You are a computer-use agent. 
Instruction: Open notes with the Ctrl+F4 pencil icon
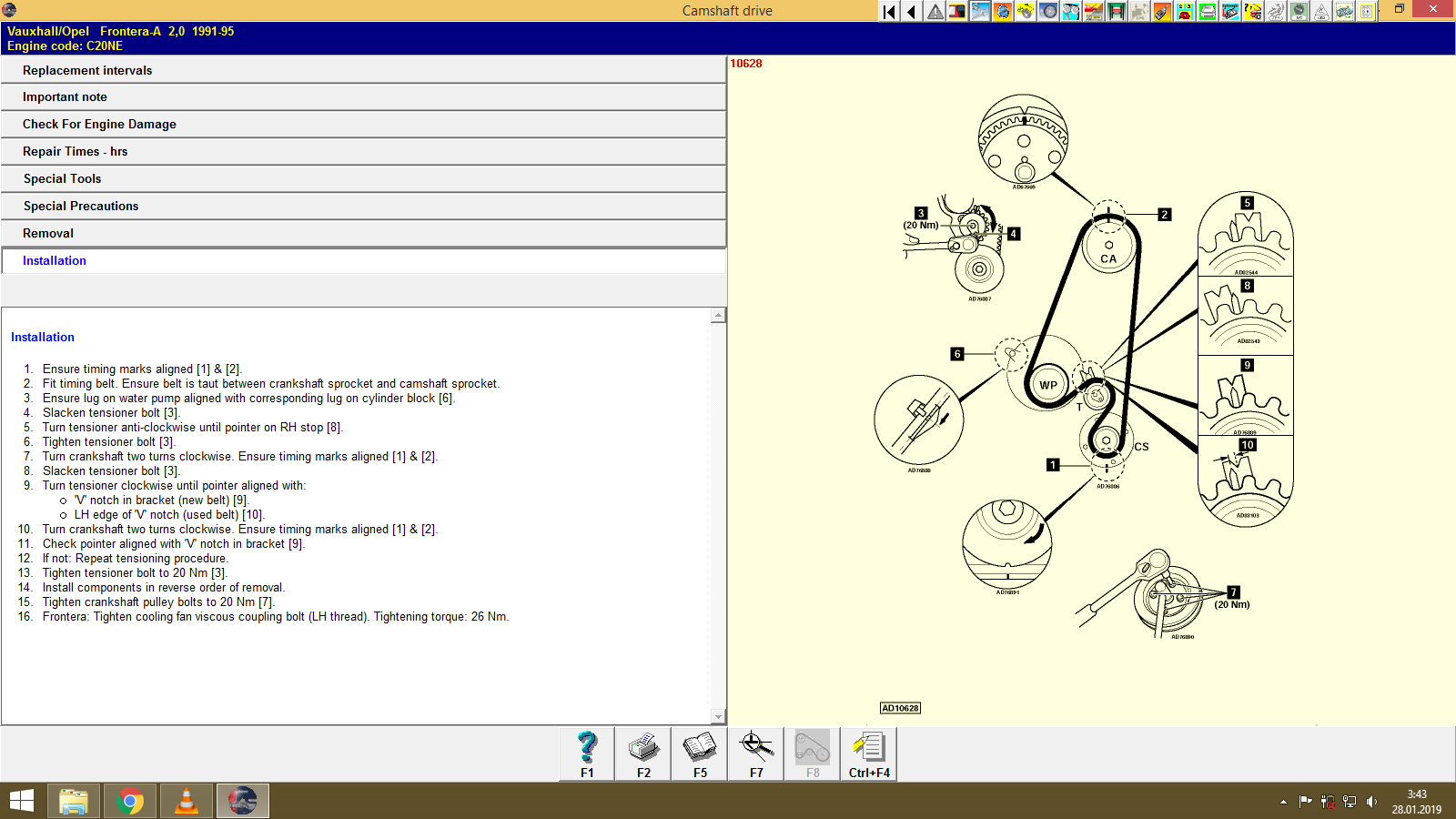click(x=869, y=751)
